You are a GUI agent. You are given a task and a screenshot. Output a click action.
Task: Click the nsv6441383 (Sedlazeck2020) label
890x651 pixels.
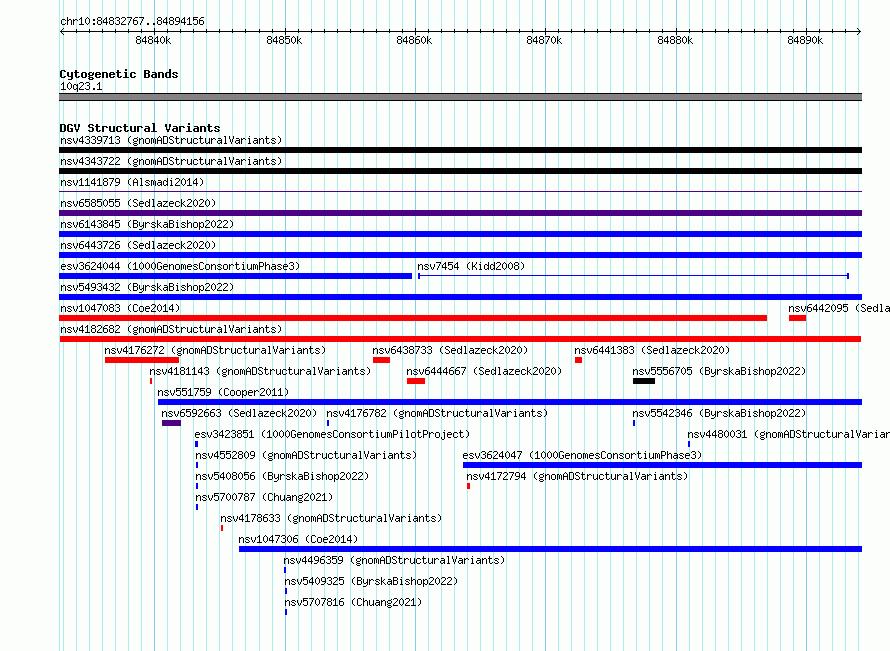(652, 350)
